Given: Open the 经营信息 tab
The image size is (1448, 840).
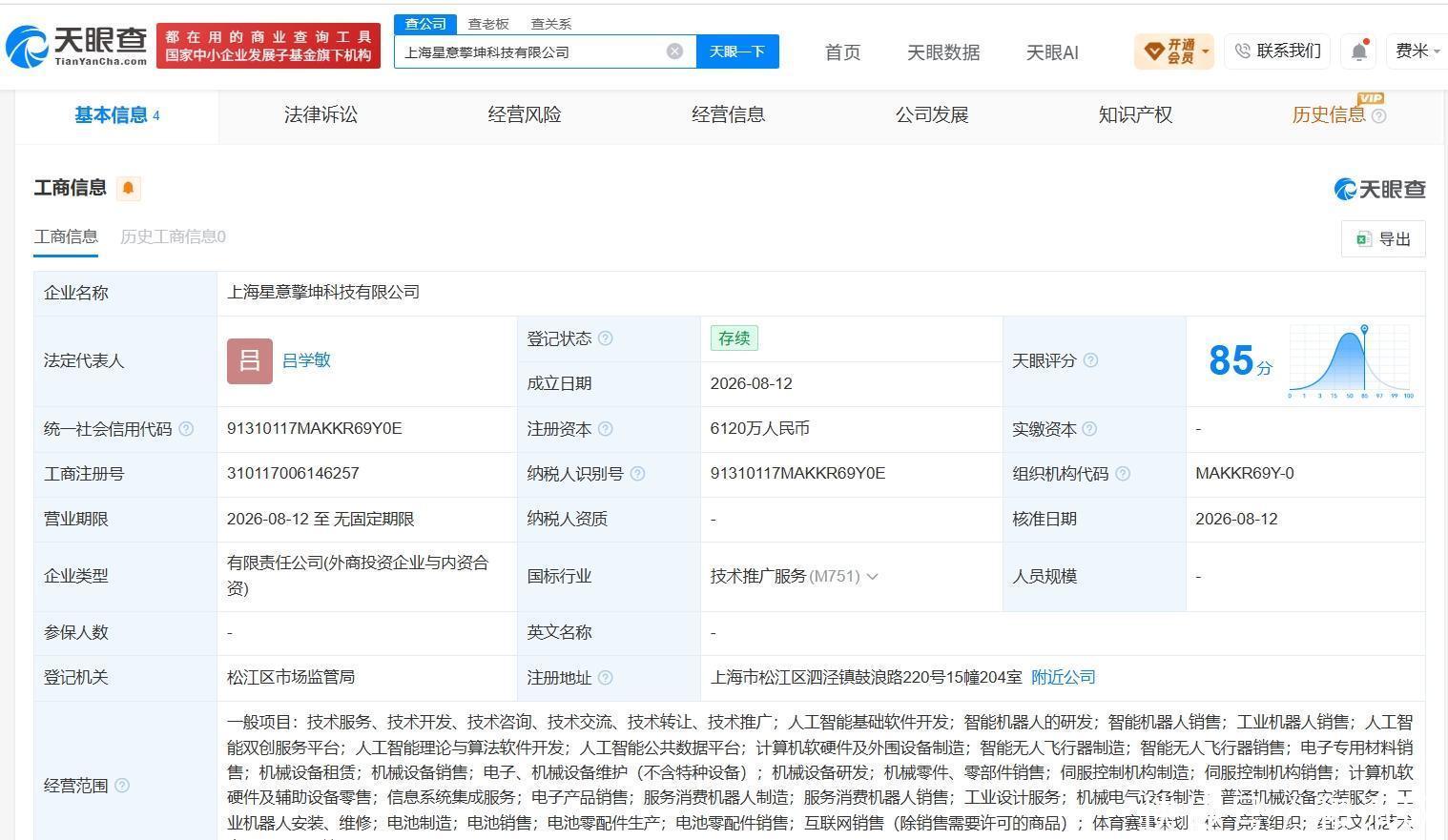Looking at the screenshot, I should tap(728, 115).
